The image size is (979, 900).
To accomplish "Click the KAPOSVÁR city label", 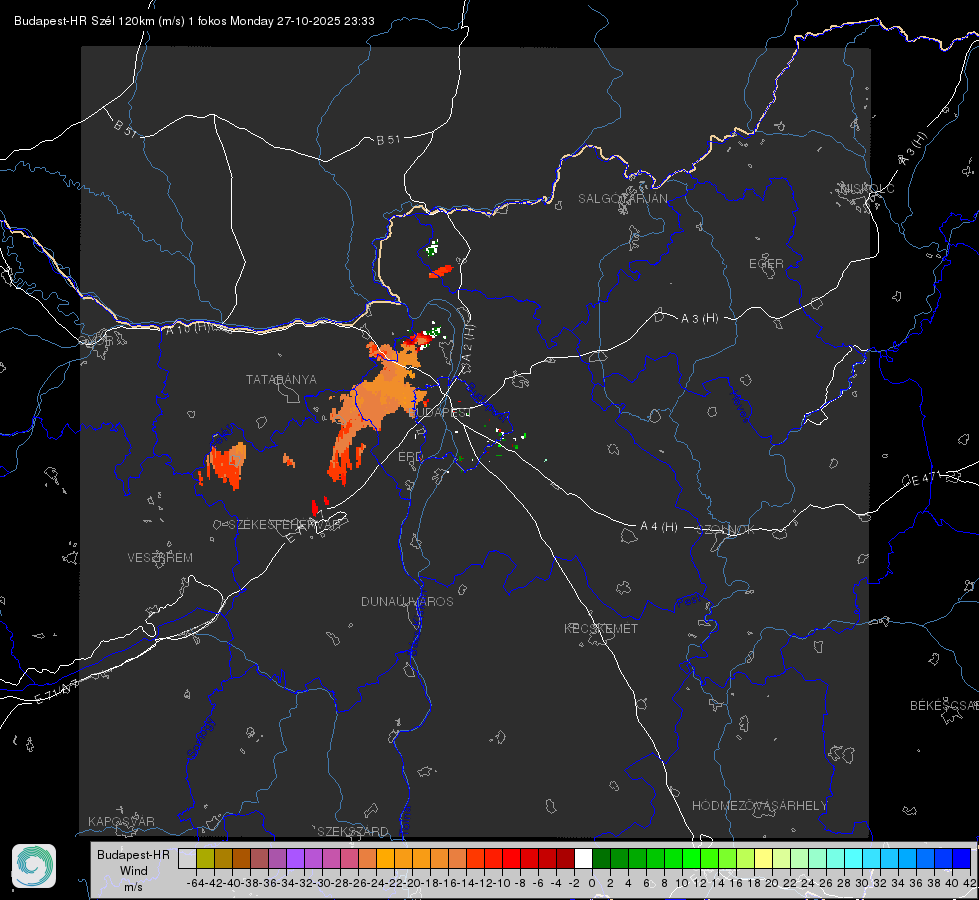I will tap(121, 821).
